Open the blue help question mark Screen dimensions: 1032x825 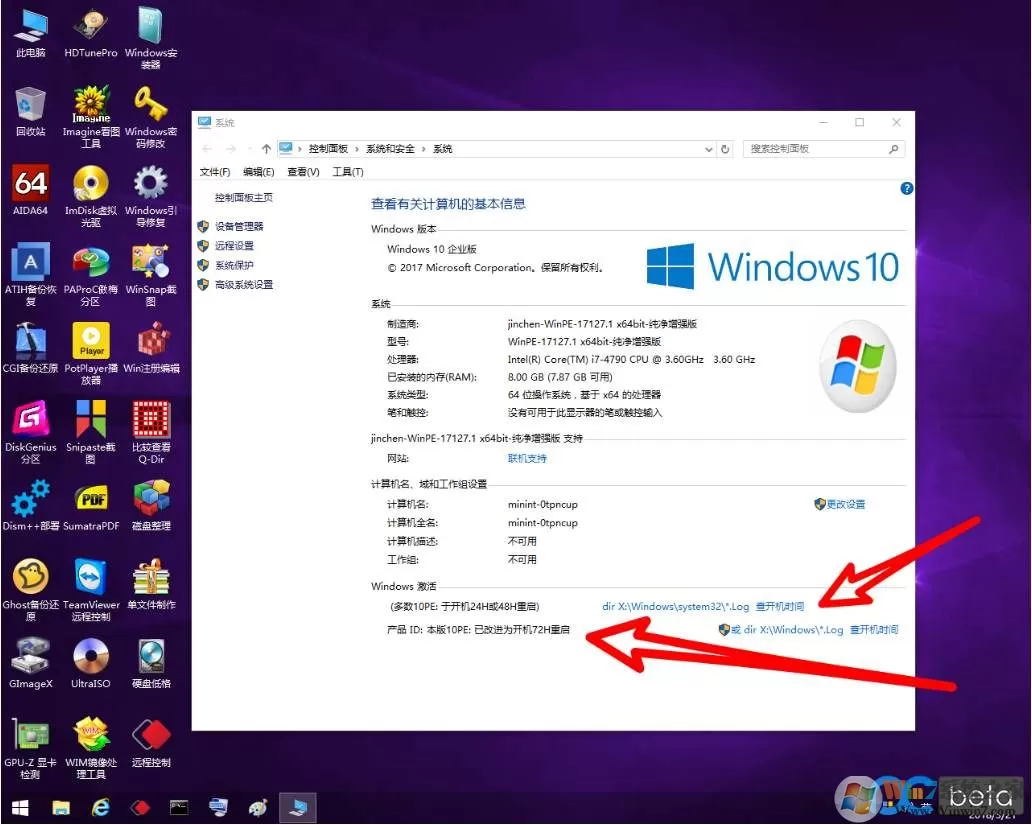coord(906,189)
